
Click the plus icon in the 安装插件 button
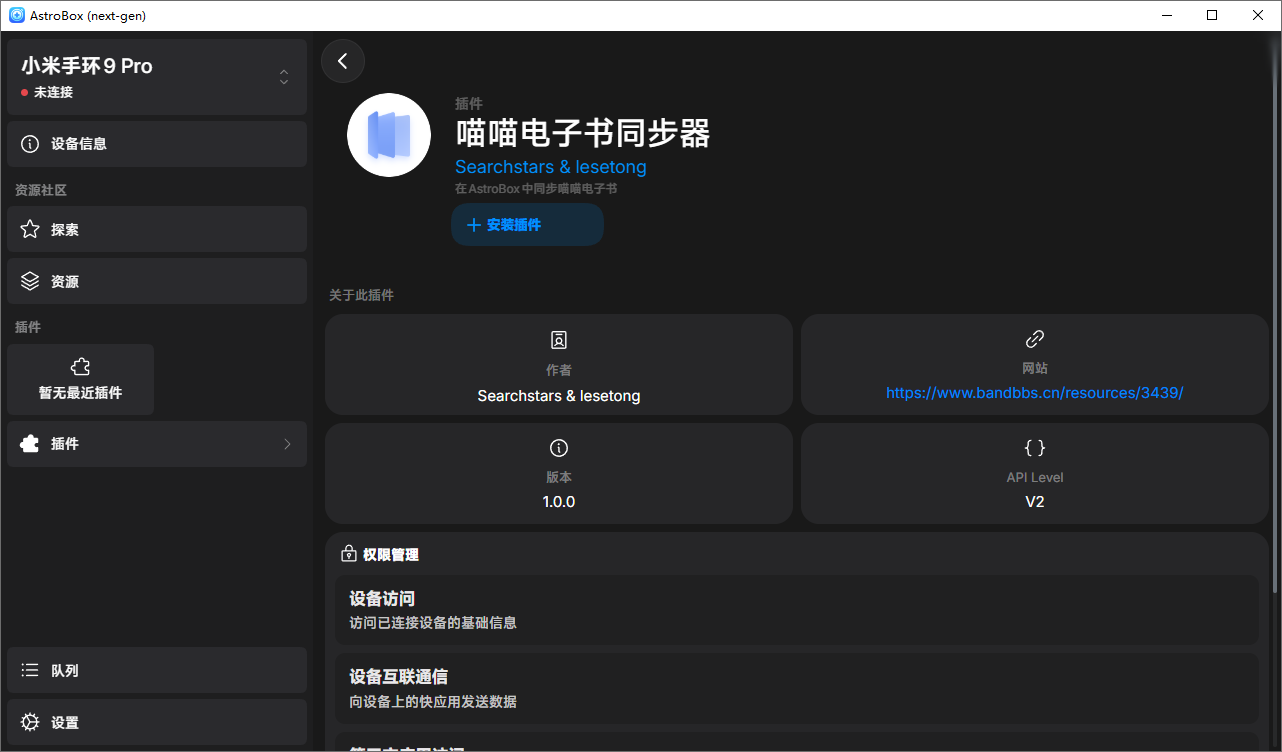pos(474,225)
